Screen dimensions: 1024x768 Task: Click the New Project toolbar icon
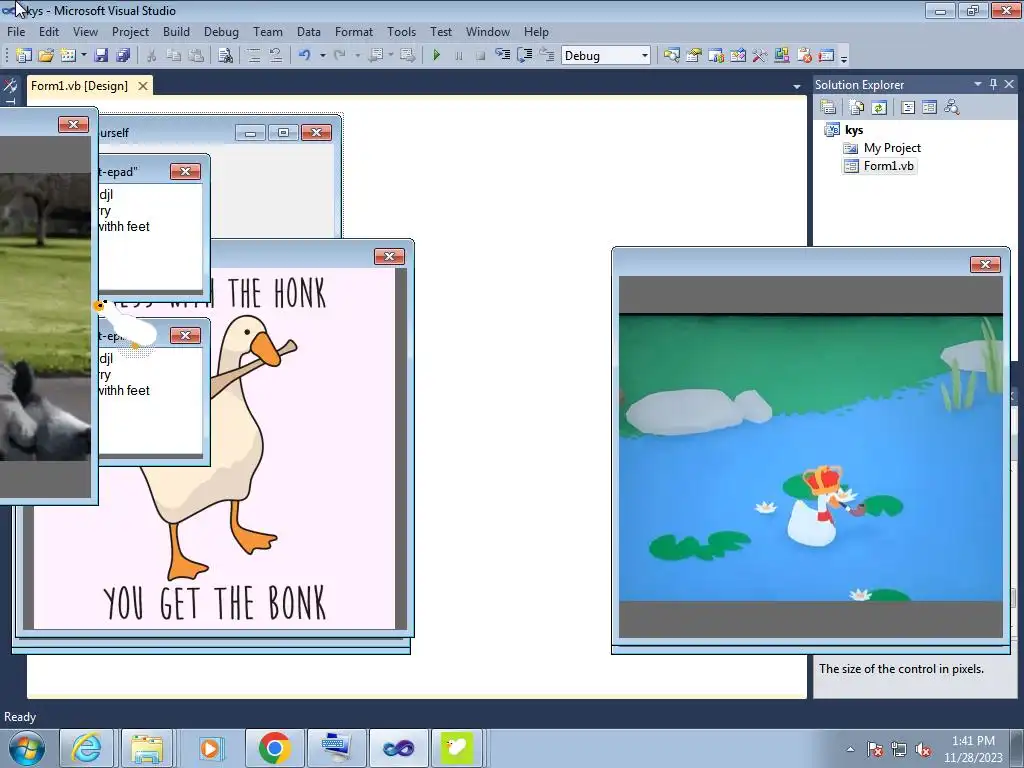[24, 56]
